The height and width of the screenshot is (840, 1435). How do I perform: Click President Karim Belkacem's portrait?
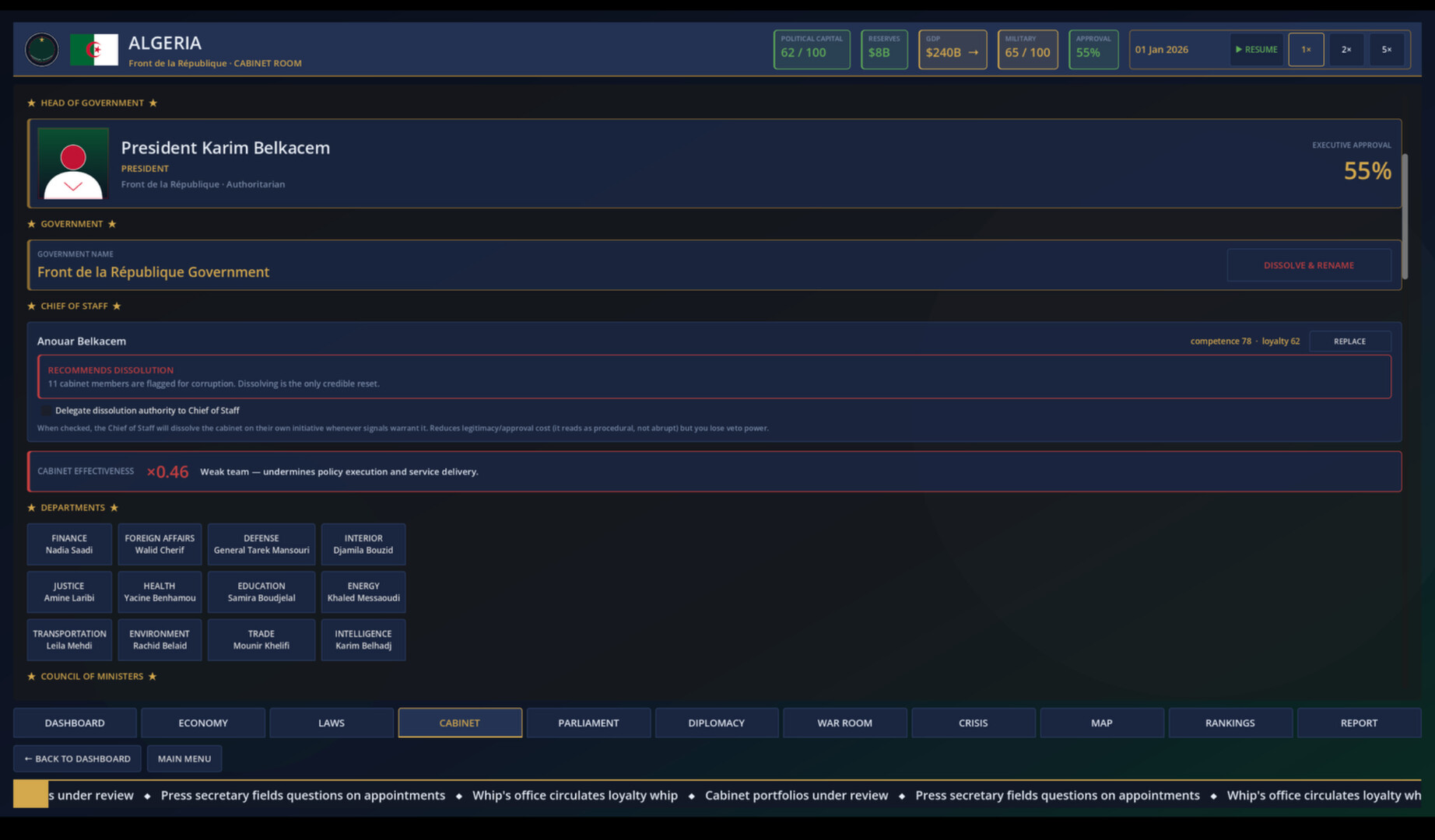[x=73, y=164]
